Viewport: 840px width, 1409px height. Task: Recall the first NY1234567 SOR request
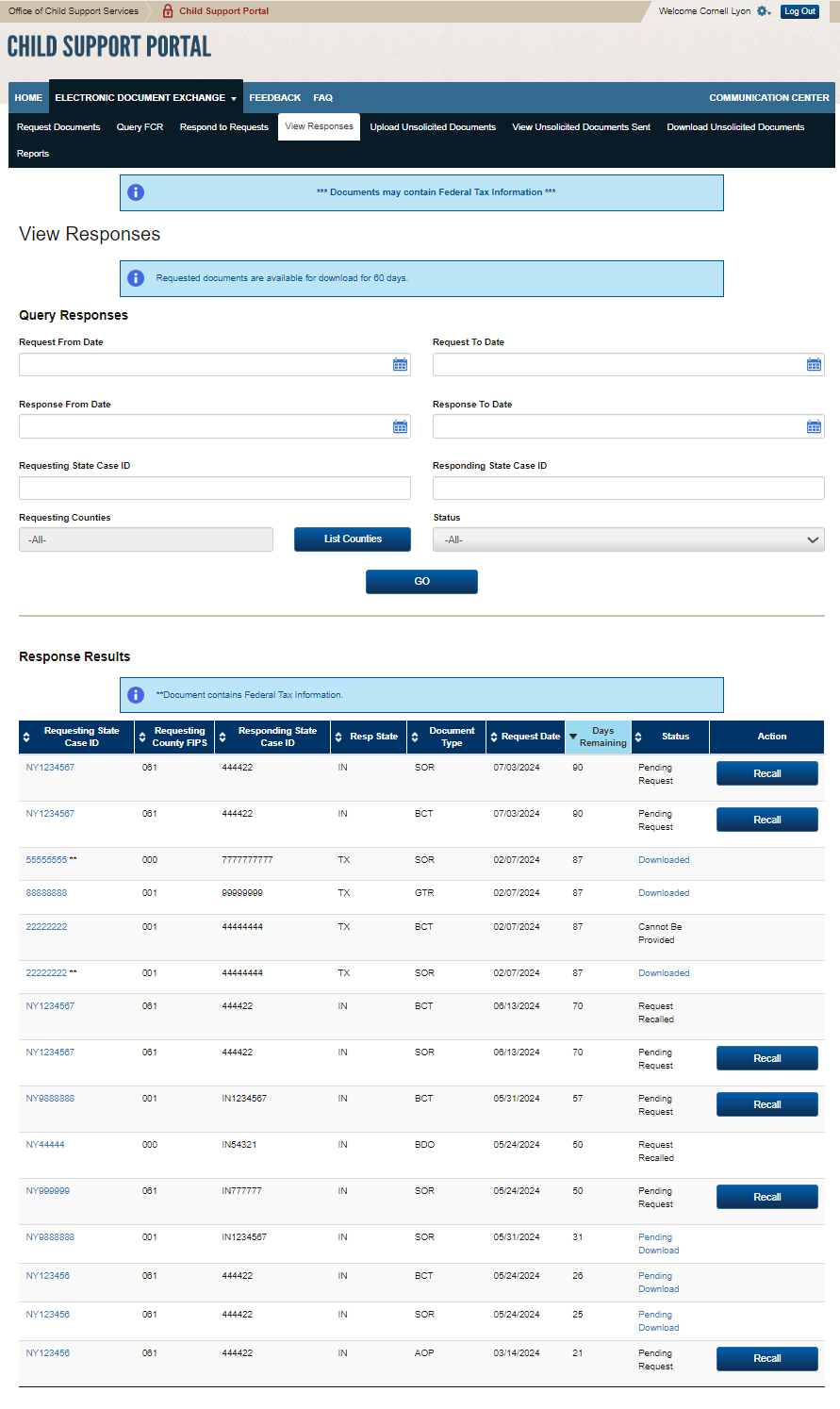pos(766,774)
